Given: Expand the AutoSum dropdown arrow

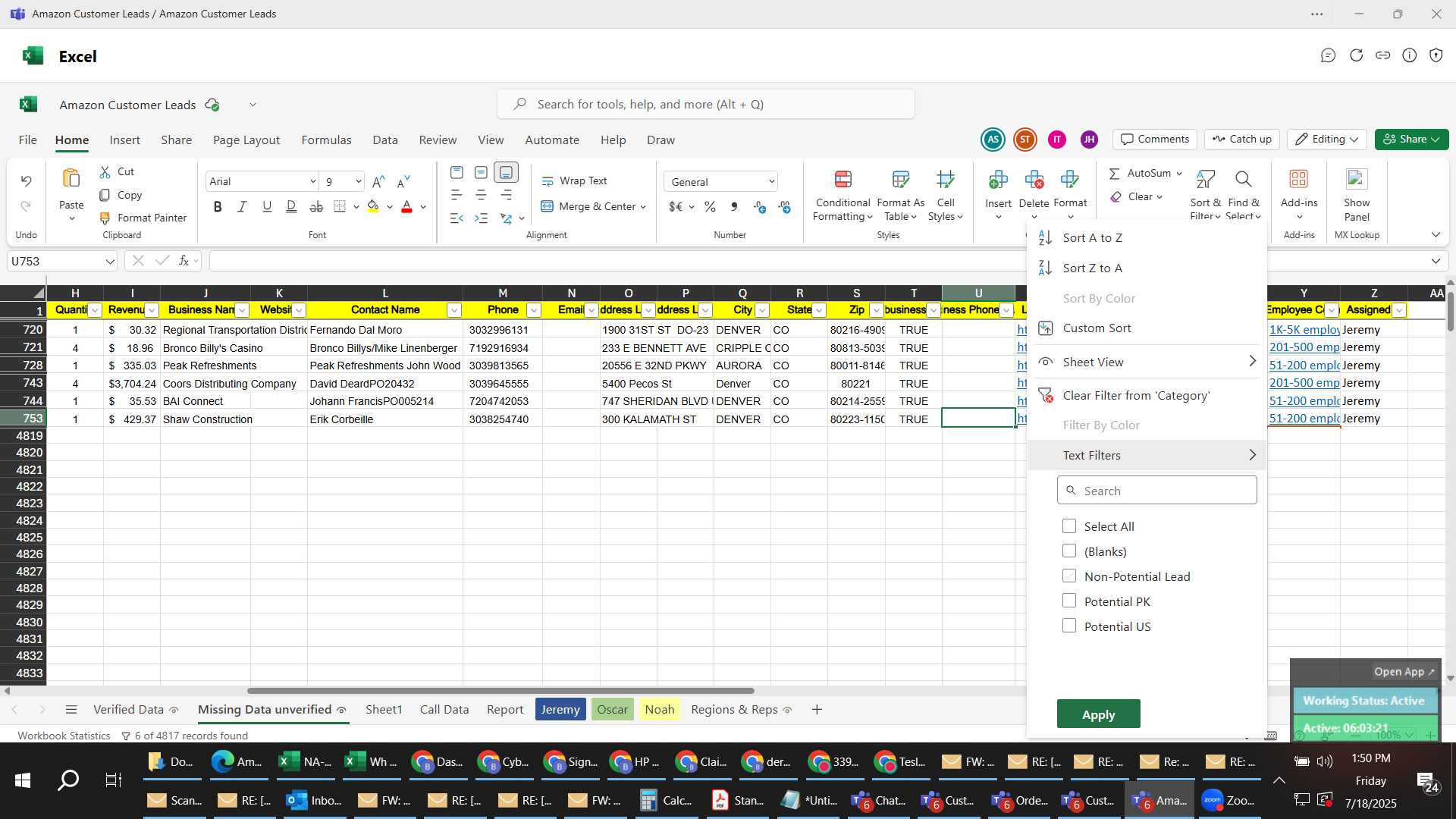Looking at the screenshot, I should 1179,174.
